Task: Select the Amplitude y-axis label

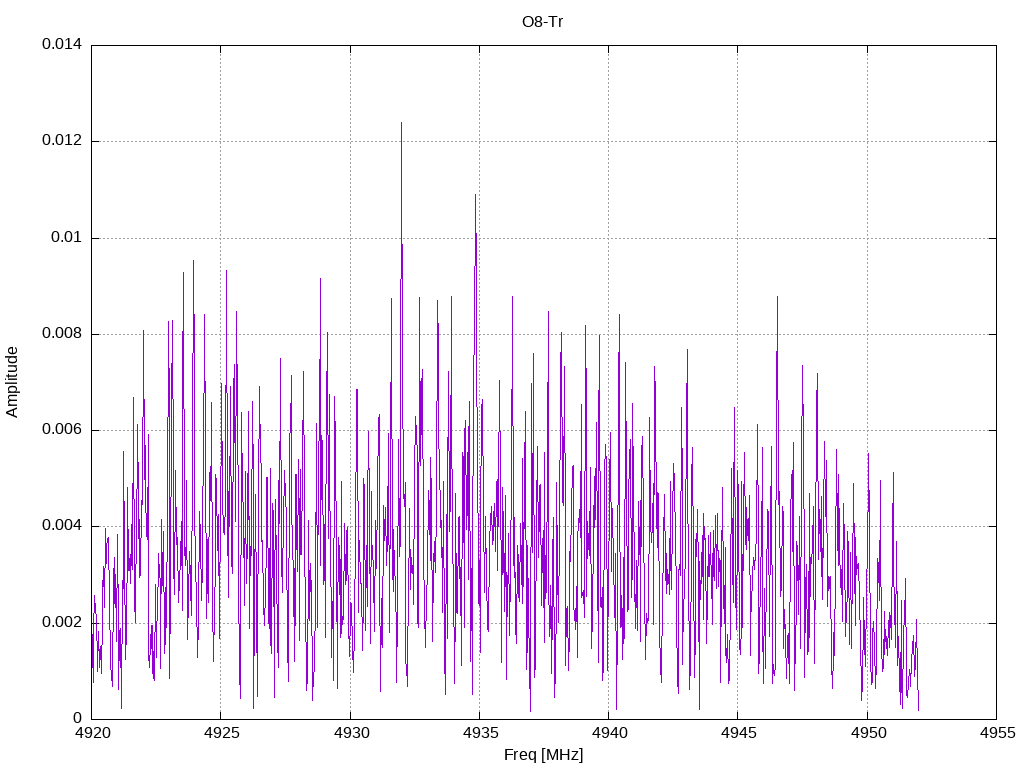Action: click(x=12, y=382)
